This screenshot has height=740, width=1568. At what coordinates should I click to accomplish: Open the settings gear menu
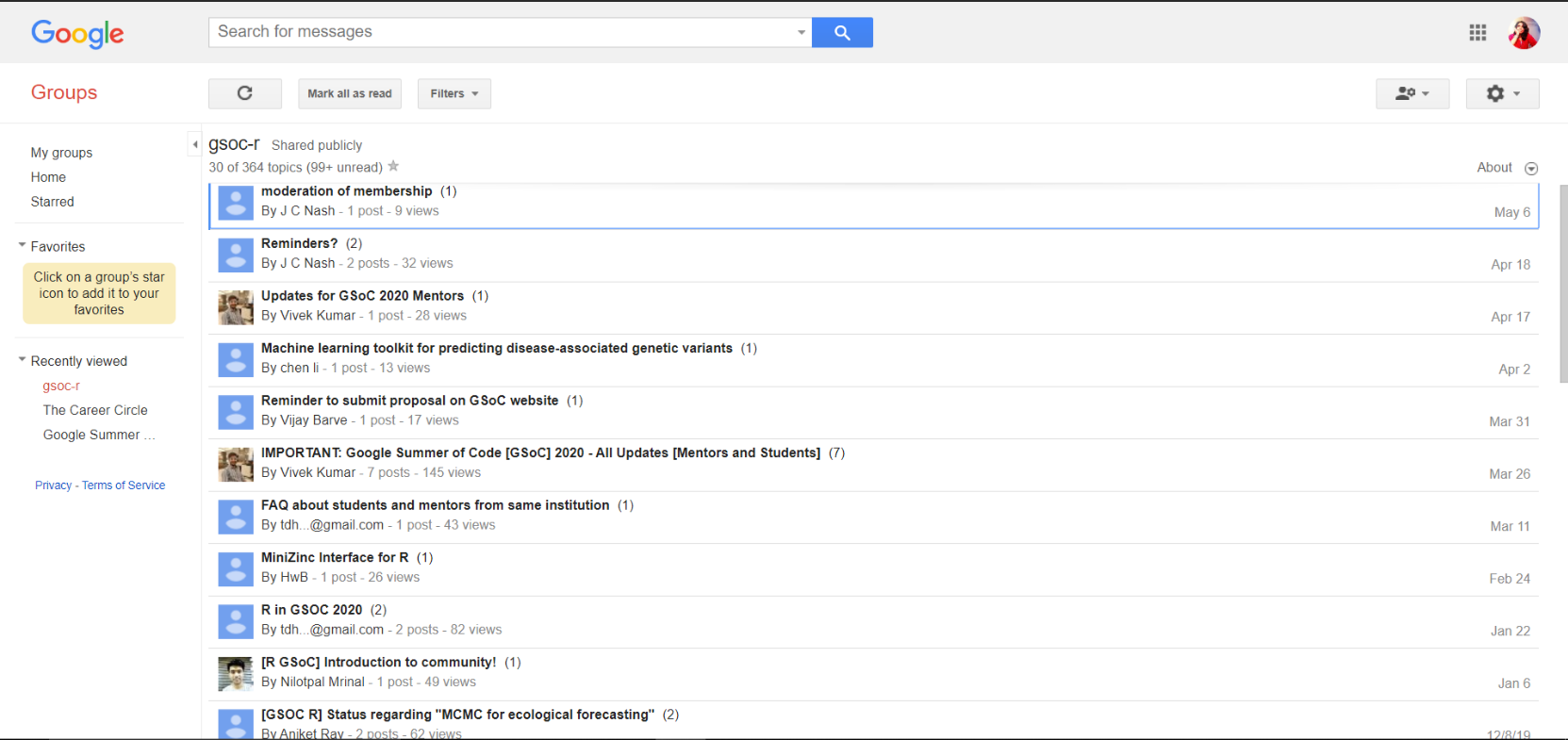click(x=1502, y=93)
